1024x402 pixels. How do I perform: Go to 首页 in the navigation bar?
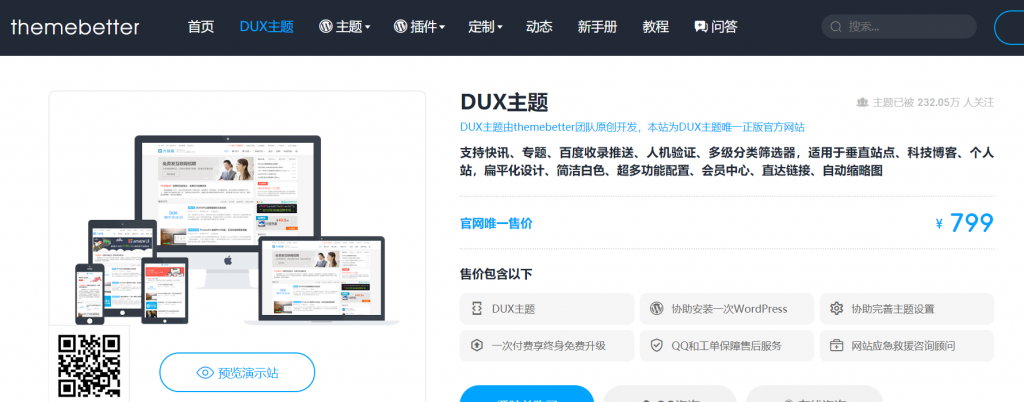pyautogui.click(x=200, y=27)
